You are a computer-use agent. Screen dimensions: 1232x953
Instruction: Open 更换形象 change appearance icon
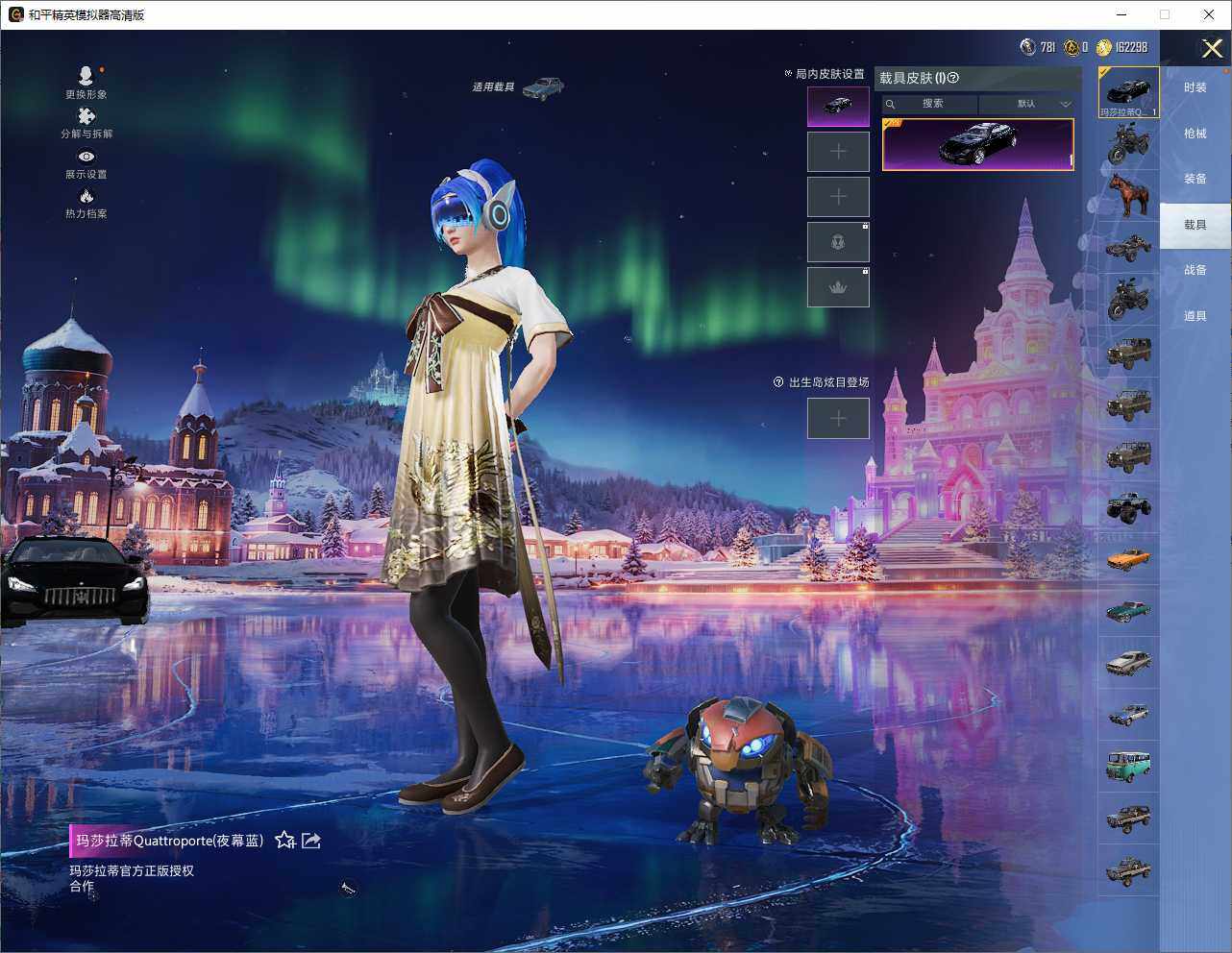point(86,76)
